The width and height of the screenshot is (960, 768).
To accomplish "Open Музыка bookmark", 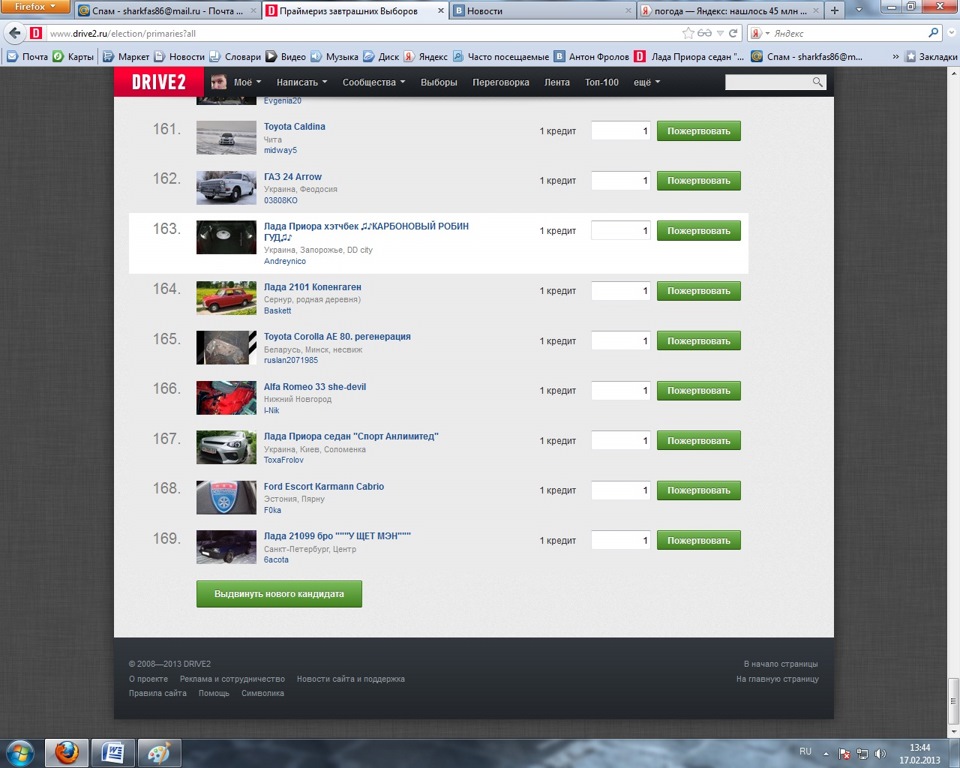I will (x=334, y=56).
